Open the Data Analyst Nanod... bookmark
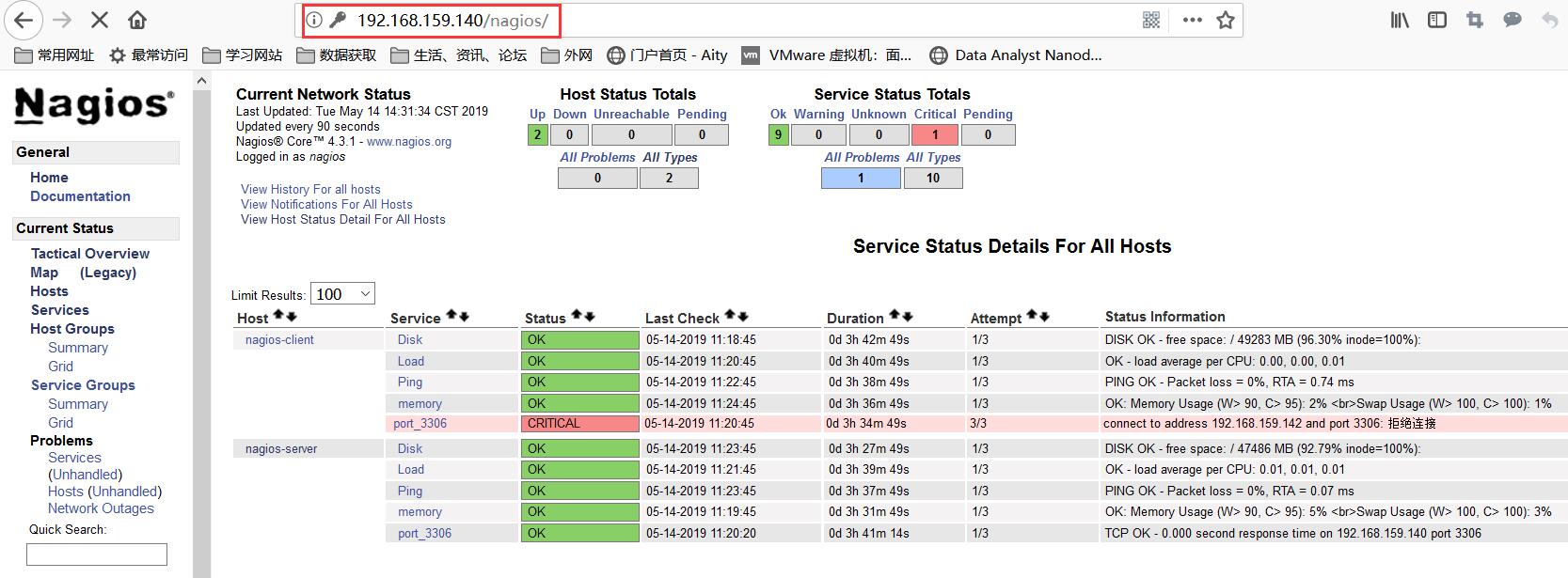This screenshot has width=1568, height=578. click(x=1016, y=55)
